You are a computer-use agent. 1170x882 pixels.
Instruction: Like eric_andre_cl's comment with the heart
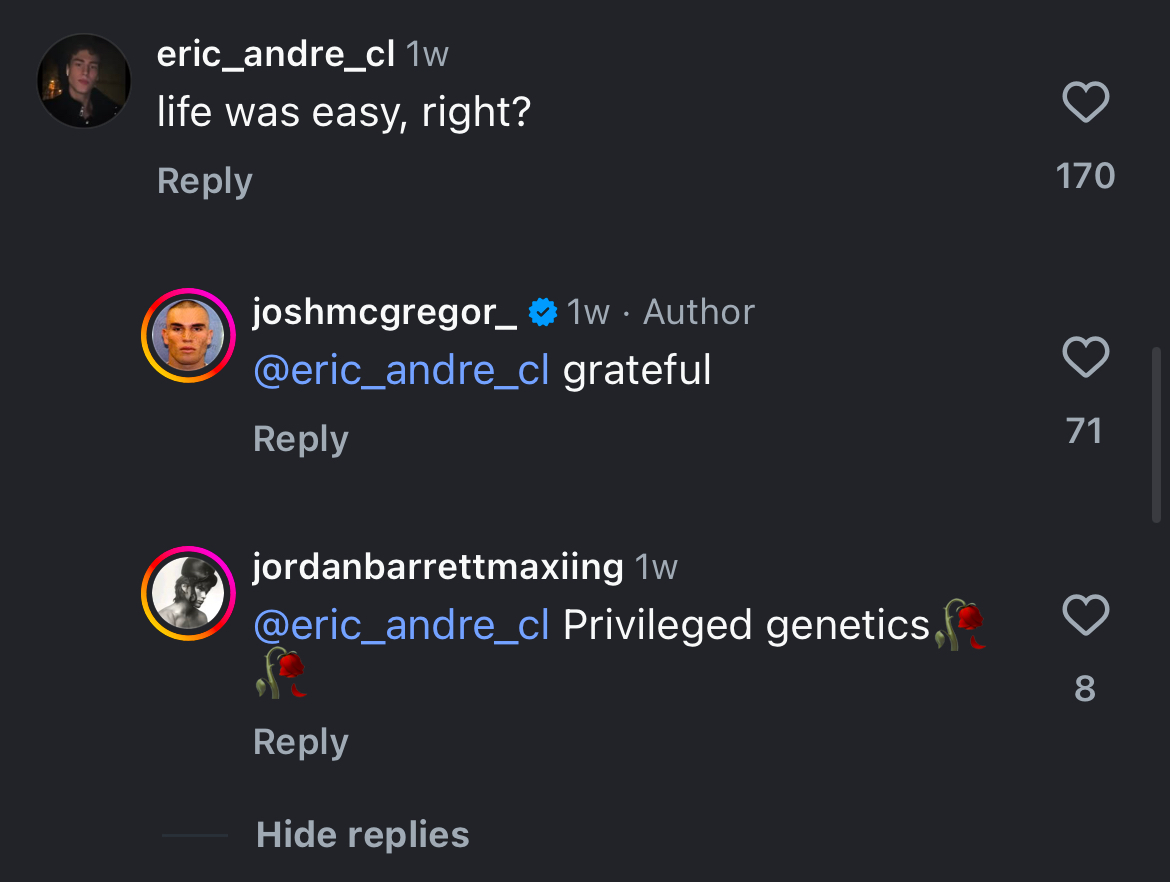(x=1085, y=103)
